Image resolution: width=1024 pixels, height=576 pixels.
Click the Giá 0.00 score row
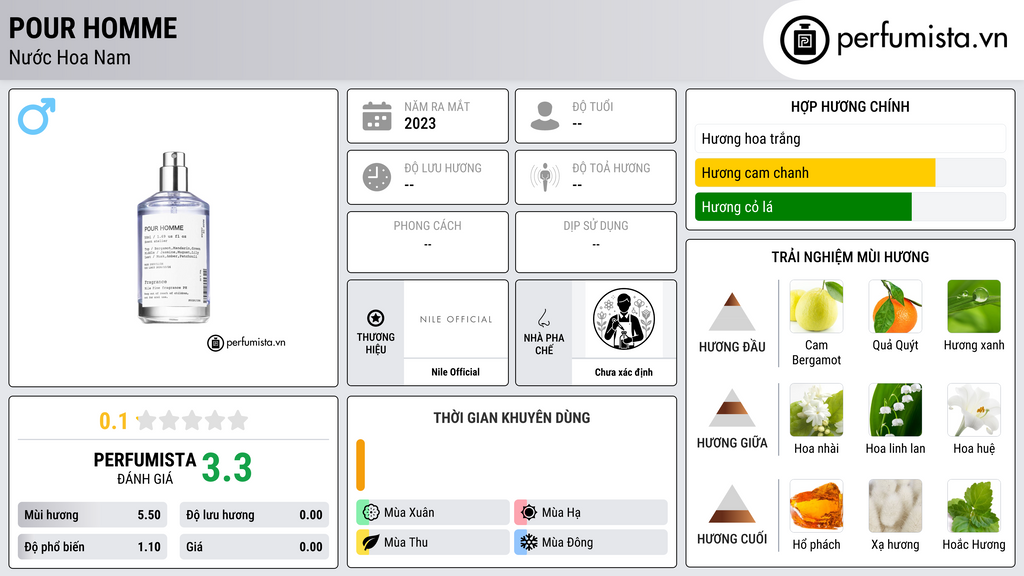coord(254,547)
